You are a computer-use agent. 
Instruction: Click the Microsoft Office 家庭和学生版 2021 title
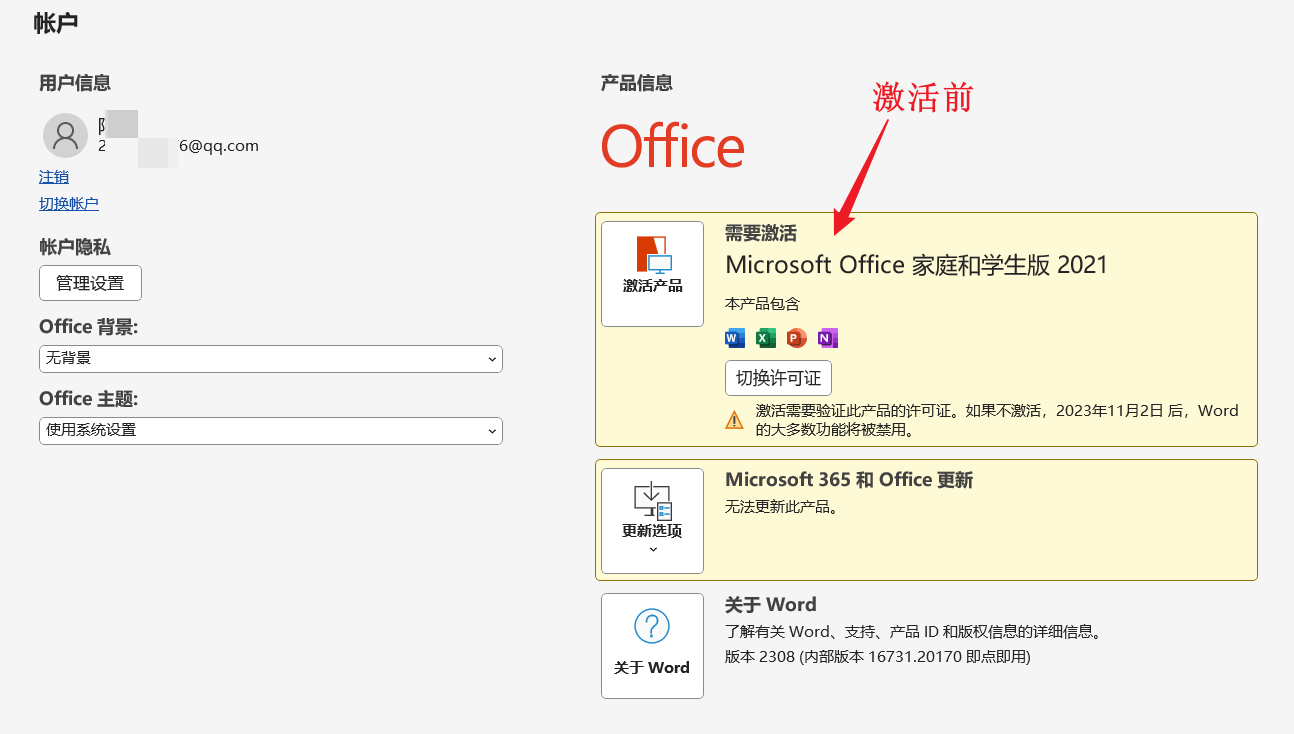pos(916,265)
